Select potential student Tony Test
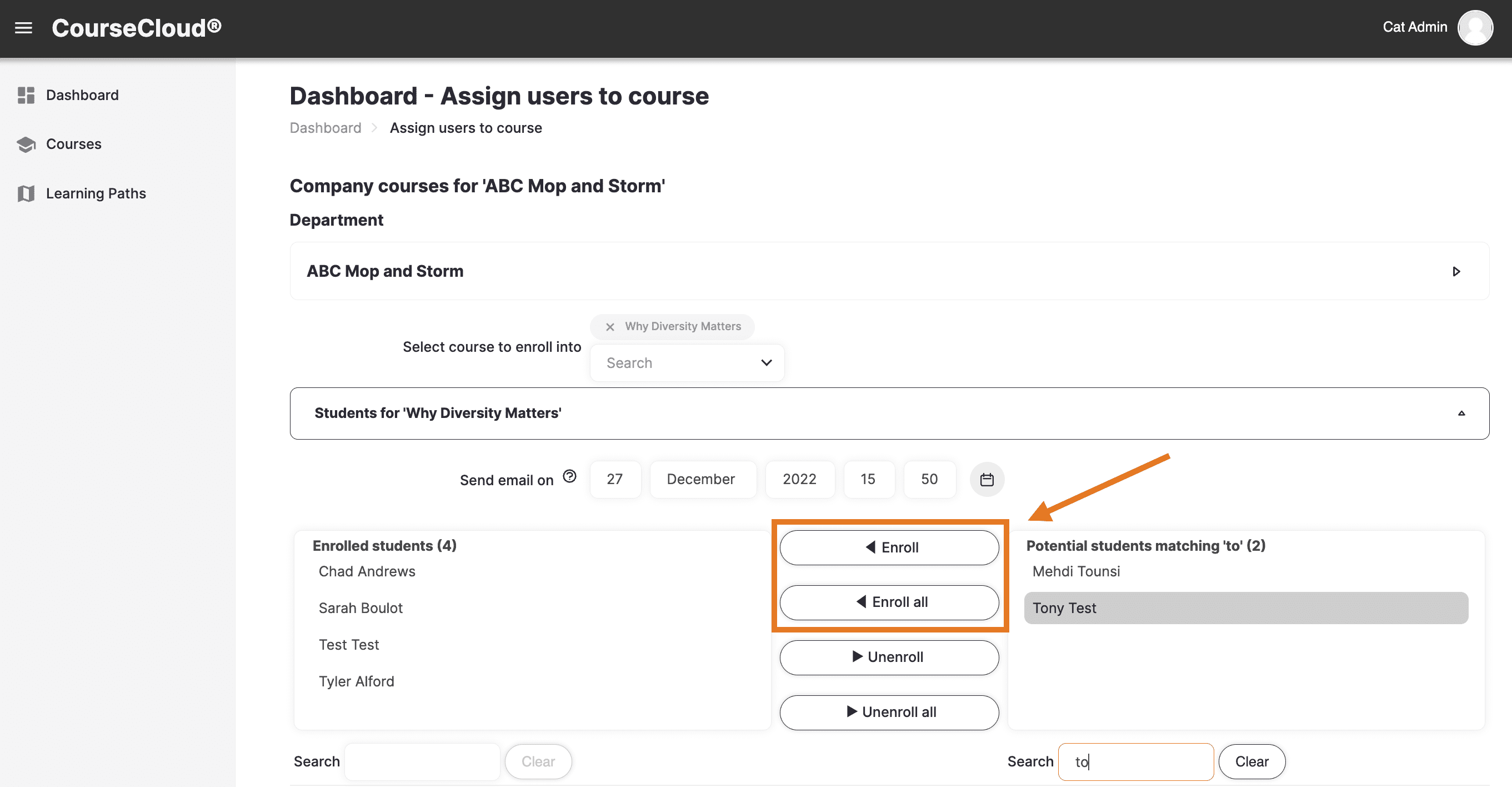Image resolution: width=1512 pixels, height=787 pixels. (x=1245, y=608)
